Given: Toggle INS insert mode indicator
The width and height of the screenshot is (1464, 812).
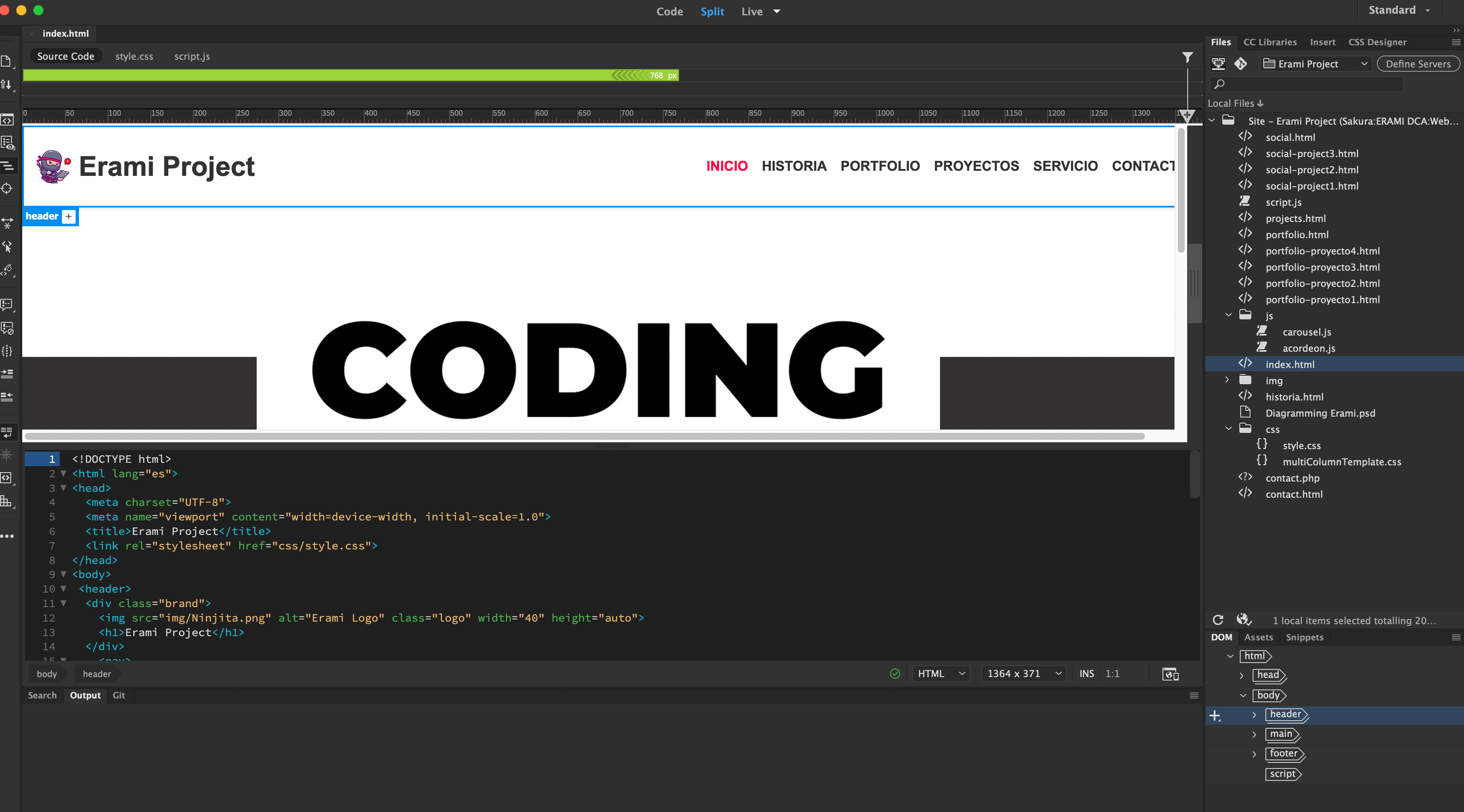Looking at the screenshot, I should pos(1086,674).
